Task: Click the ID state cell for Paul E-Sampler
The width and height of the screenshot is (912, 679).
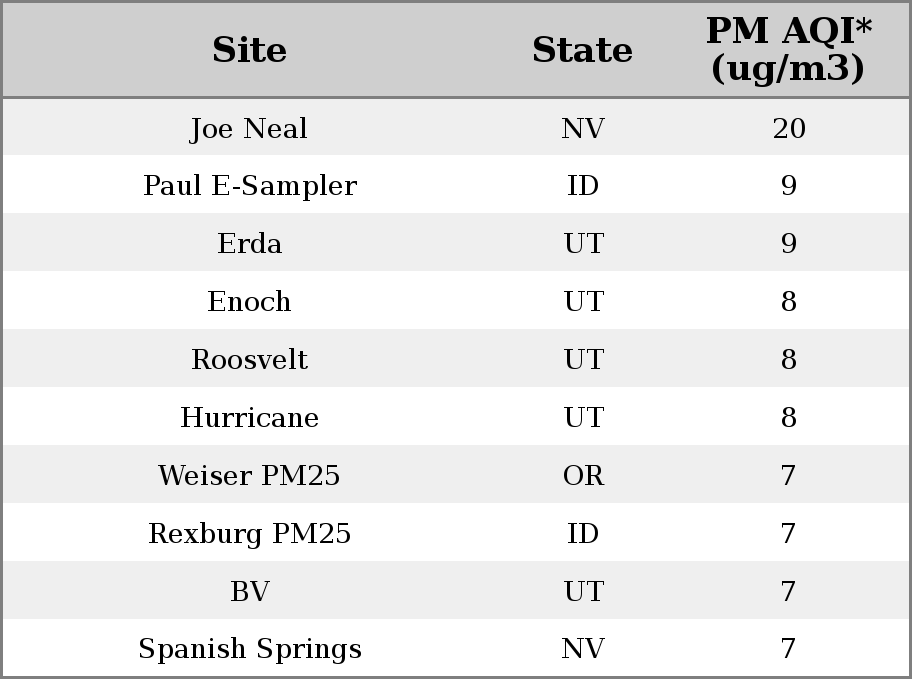Action: click(583, 186)
